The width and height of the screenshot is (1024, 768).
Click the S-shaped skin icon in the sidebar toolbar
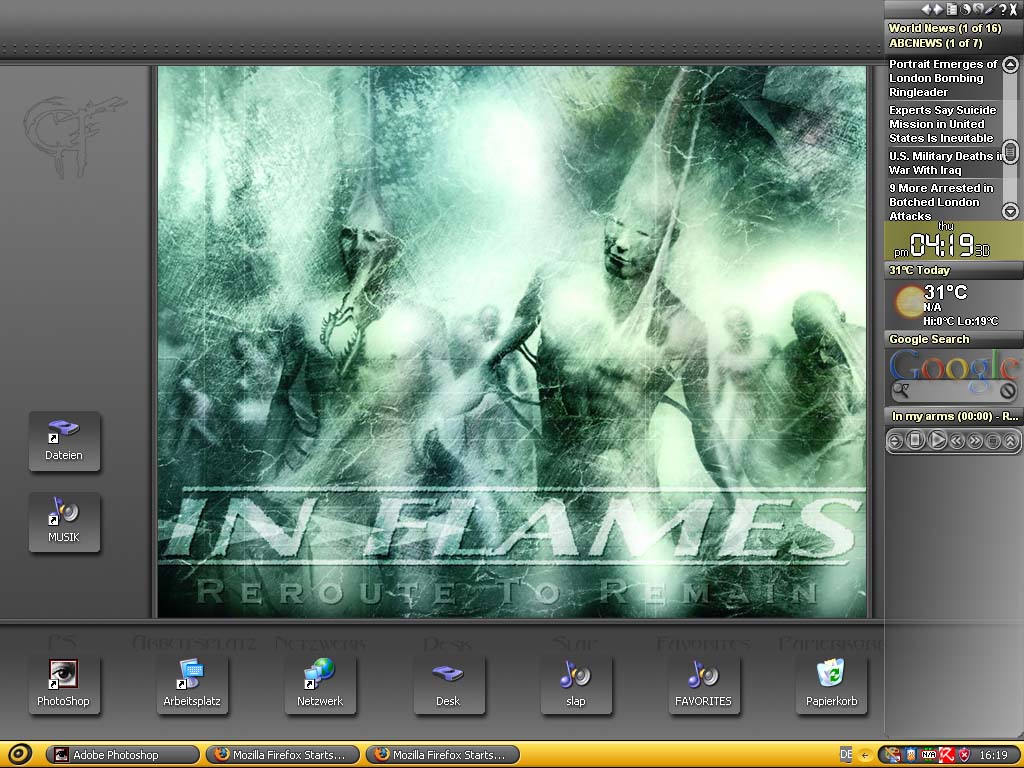tap(978, 9)
